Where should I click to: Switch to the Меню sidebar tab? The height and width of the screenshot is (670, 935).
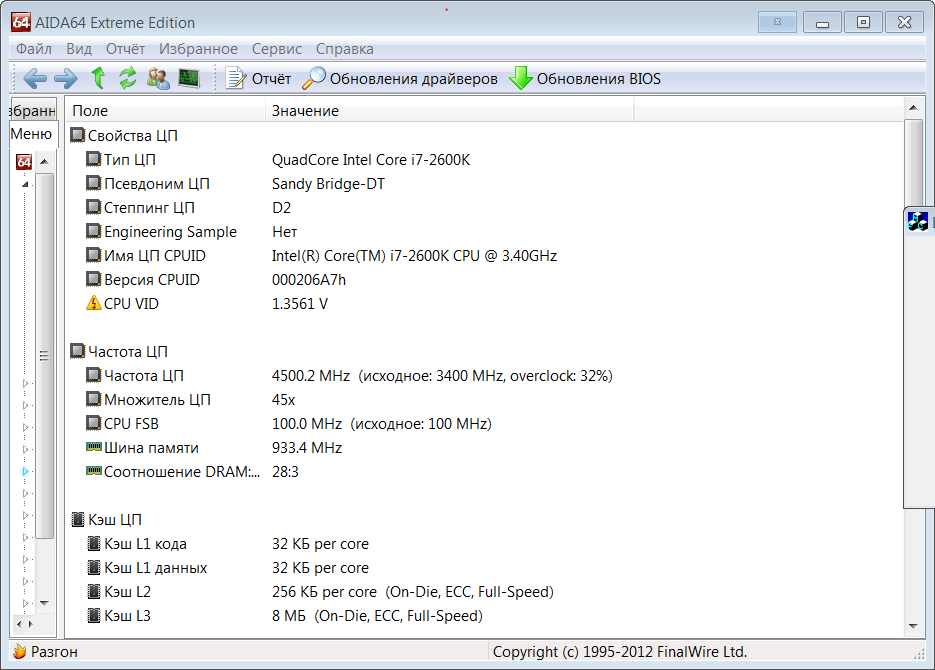pyautogui.click(x=33, y=134)
